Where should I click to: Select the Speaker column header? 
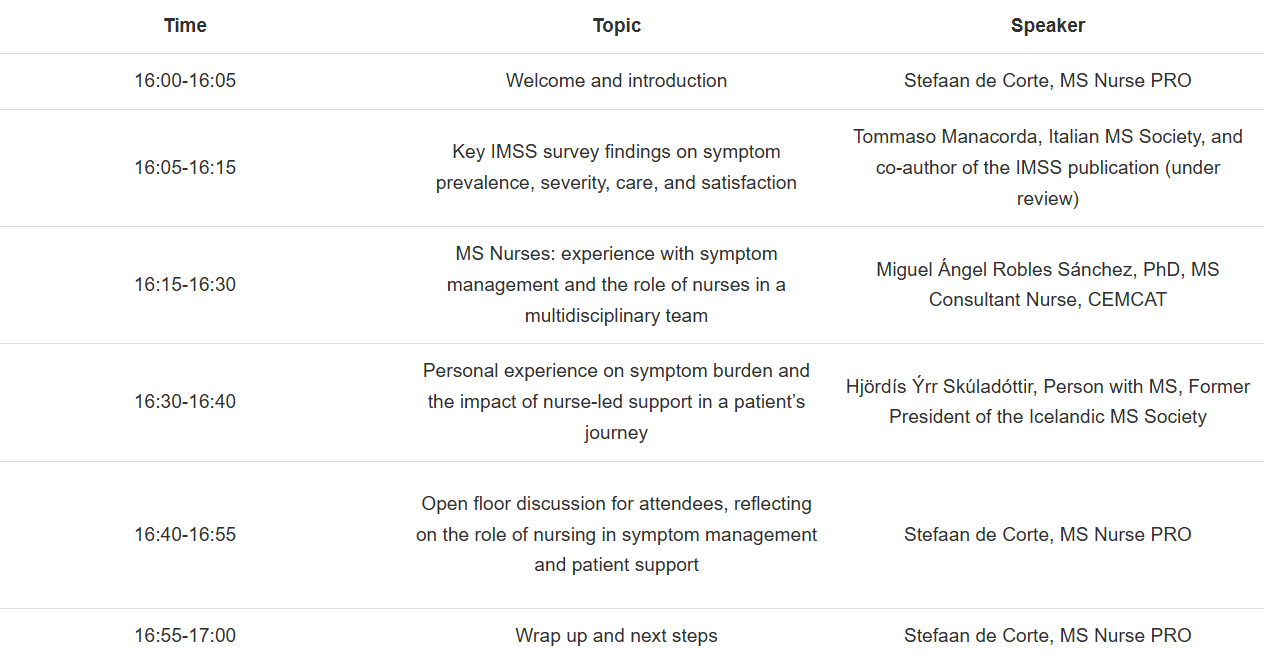coord(1047,26)
